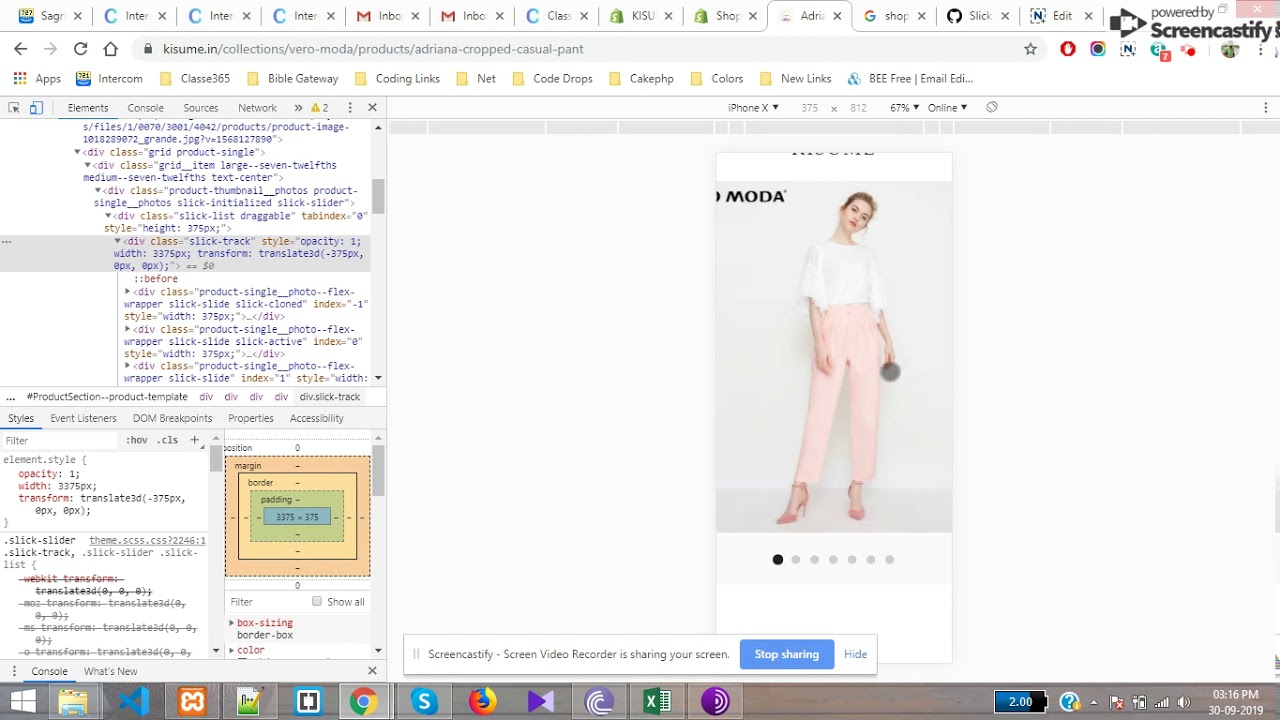Expand the box-sizing computed property
The width and height of the screenshot is (1280, 720).
tap(232, 623)
